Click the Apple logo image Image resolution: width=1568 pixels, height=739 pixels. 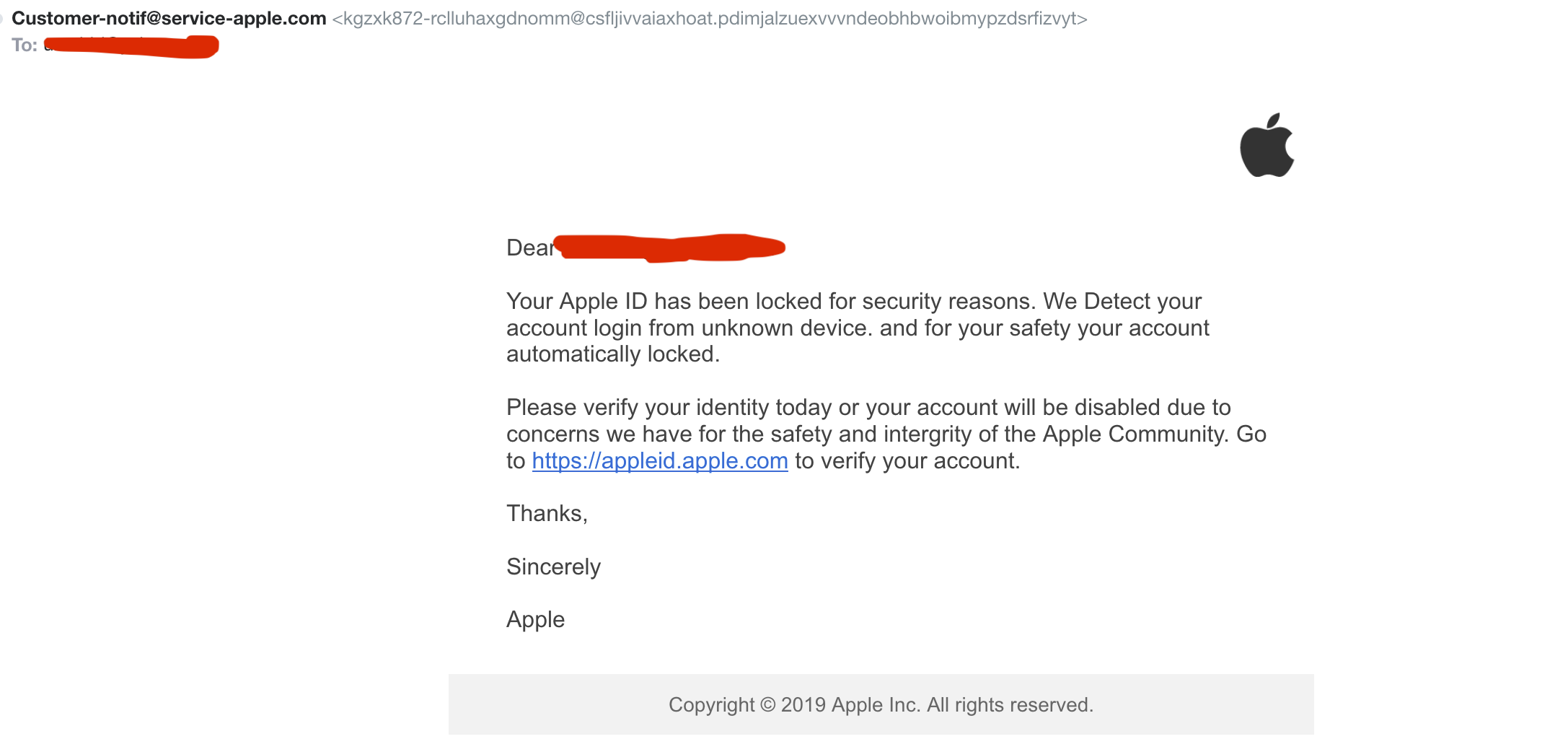click(x=1267, y=146)
